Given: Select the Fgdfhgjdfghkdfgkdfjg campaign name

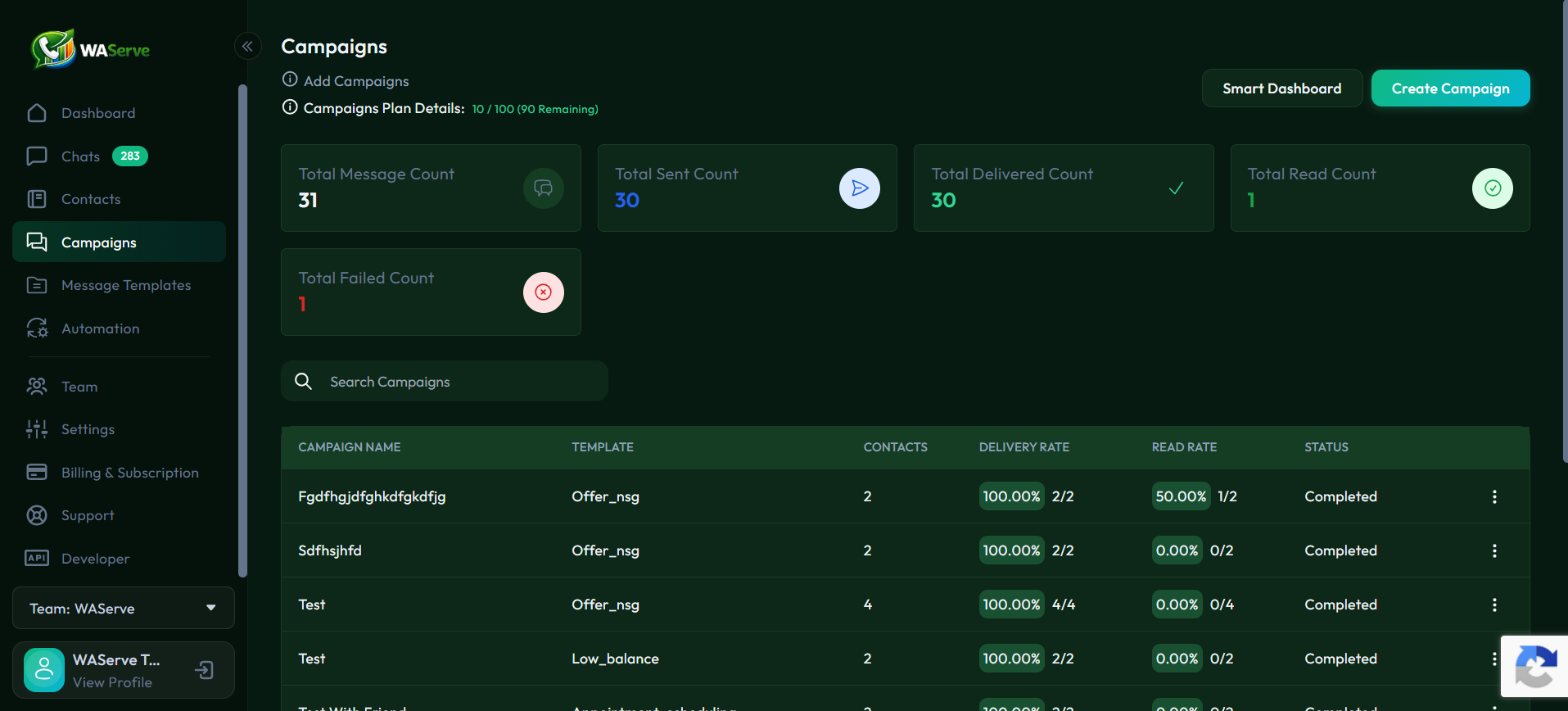Looking at the screenshot, I should (372, 496).
